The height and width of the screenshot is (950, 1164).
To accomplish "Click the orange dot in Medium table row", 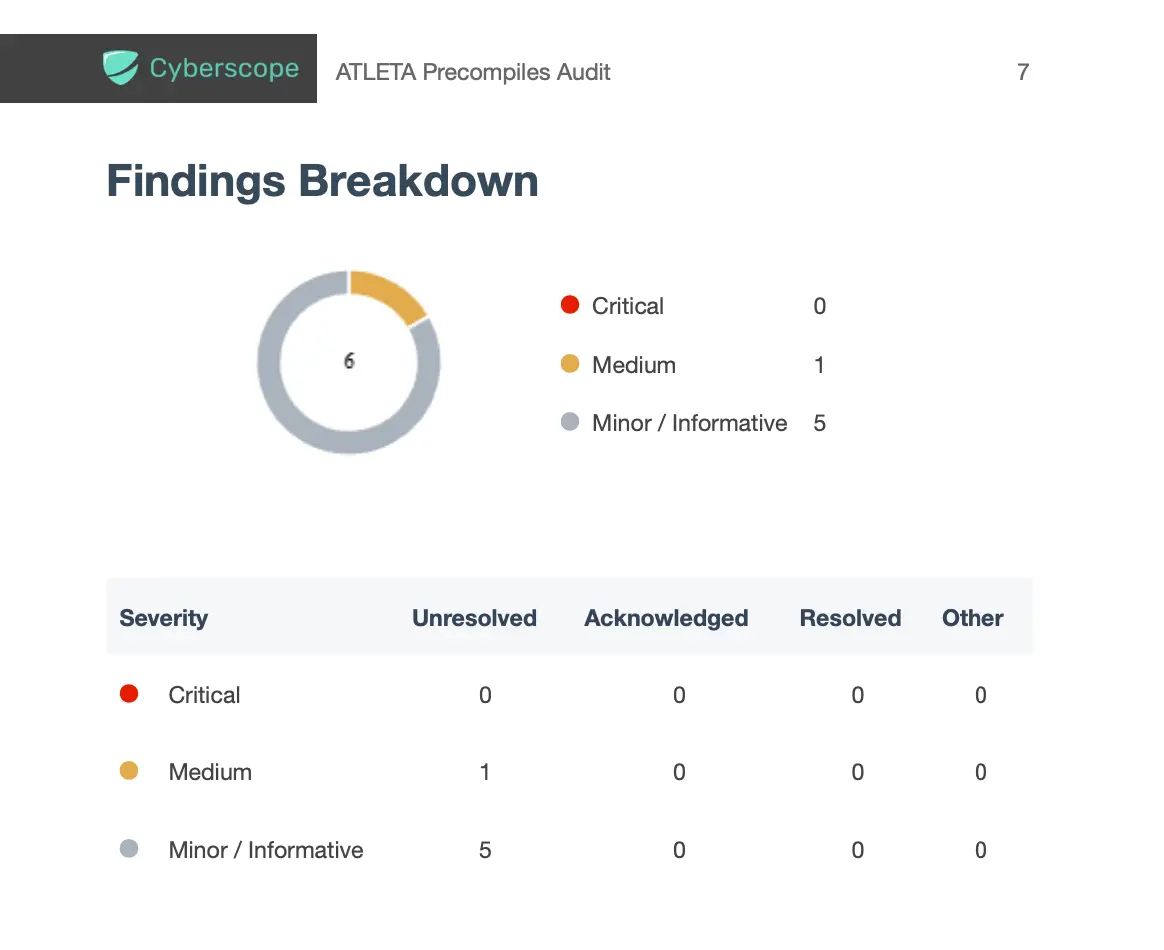I will point(129,770).
